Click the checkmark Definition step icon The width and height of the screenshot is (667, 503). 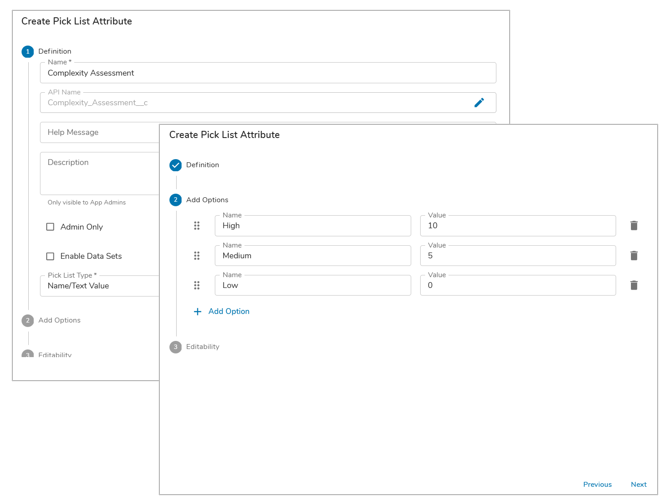coord(176,165)
